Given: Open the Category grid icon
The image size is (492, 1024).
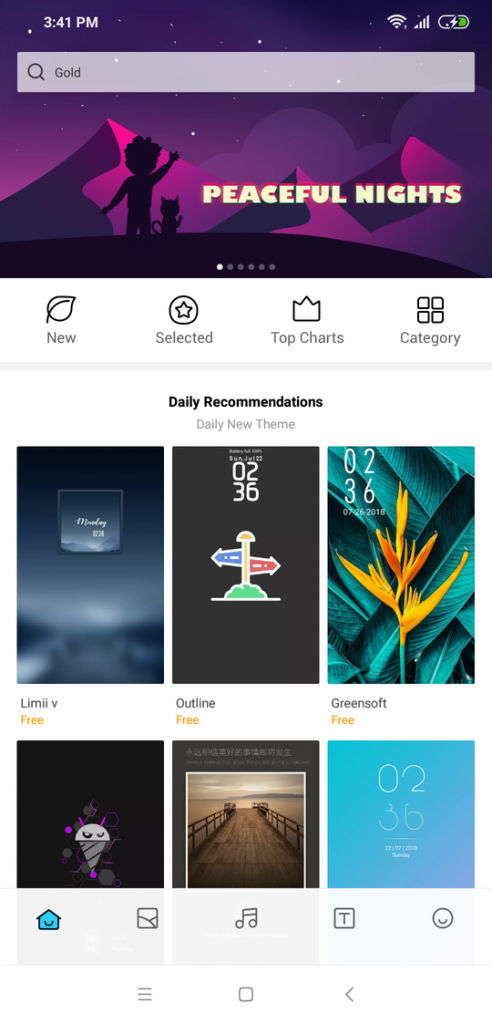Looking at the screenshot, I should click(430, 310).
